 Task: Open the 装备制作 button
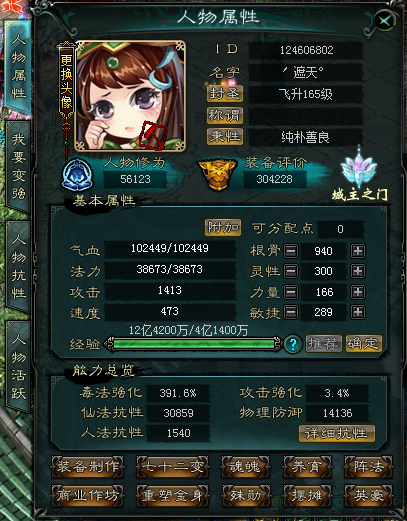(x=87, y=466)
